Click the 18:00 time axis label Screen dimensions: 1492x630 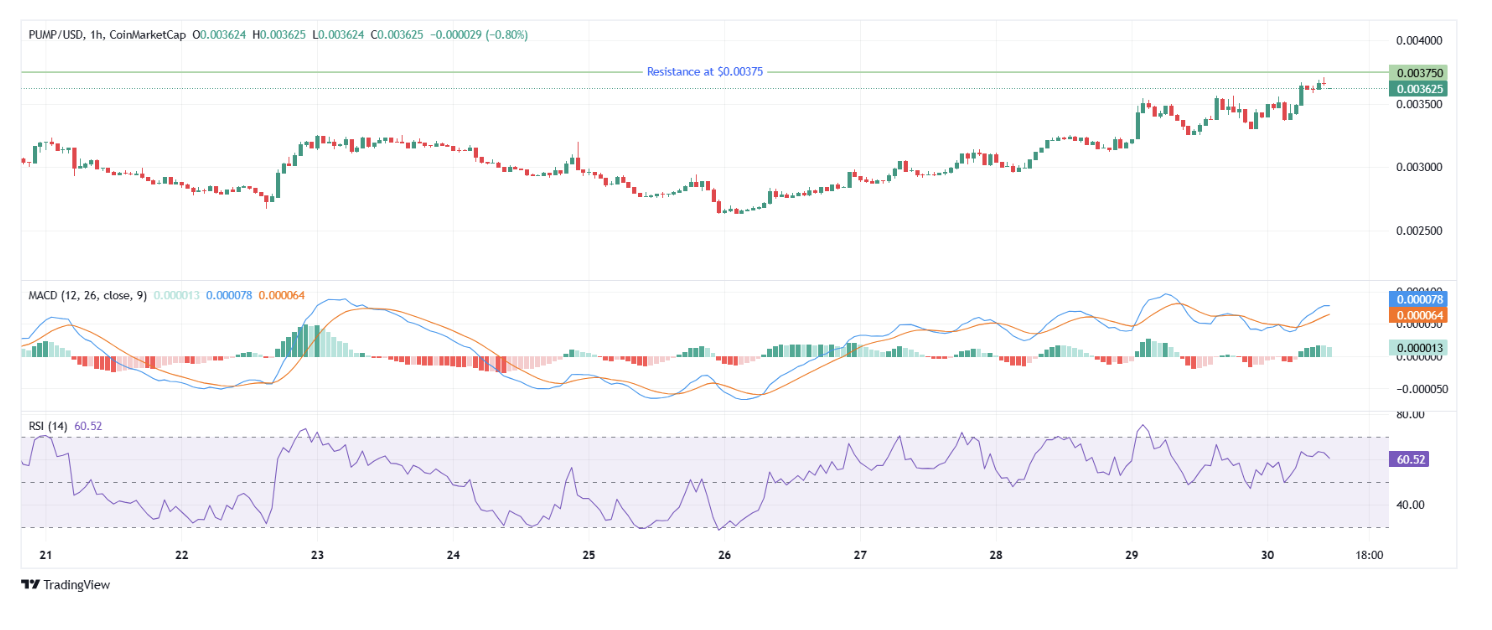tap(1368, 555)
